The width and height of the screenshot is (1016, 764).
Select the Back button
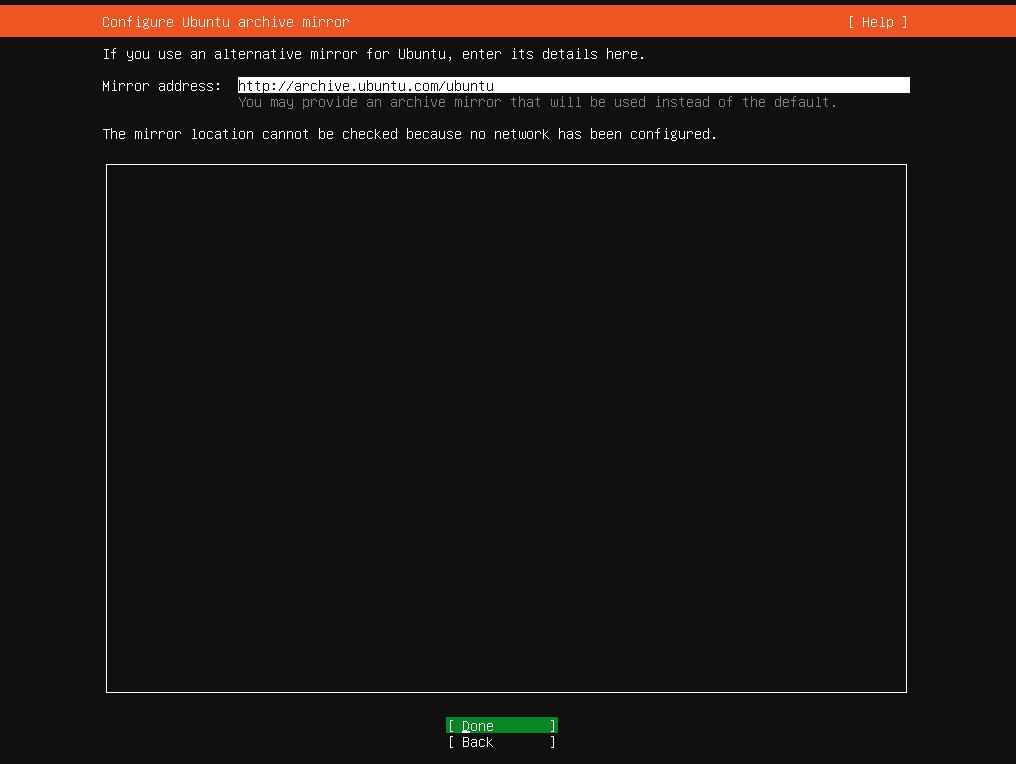[501, 742]
